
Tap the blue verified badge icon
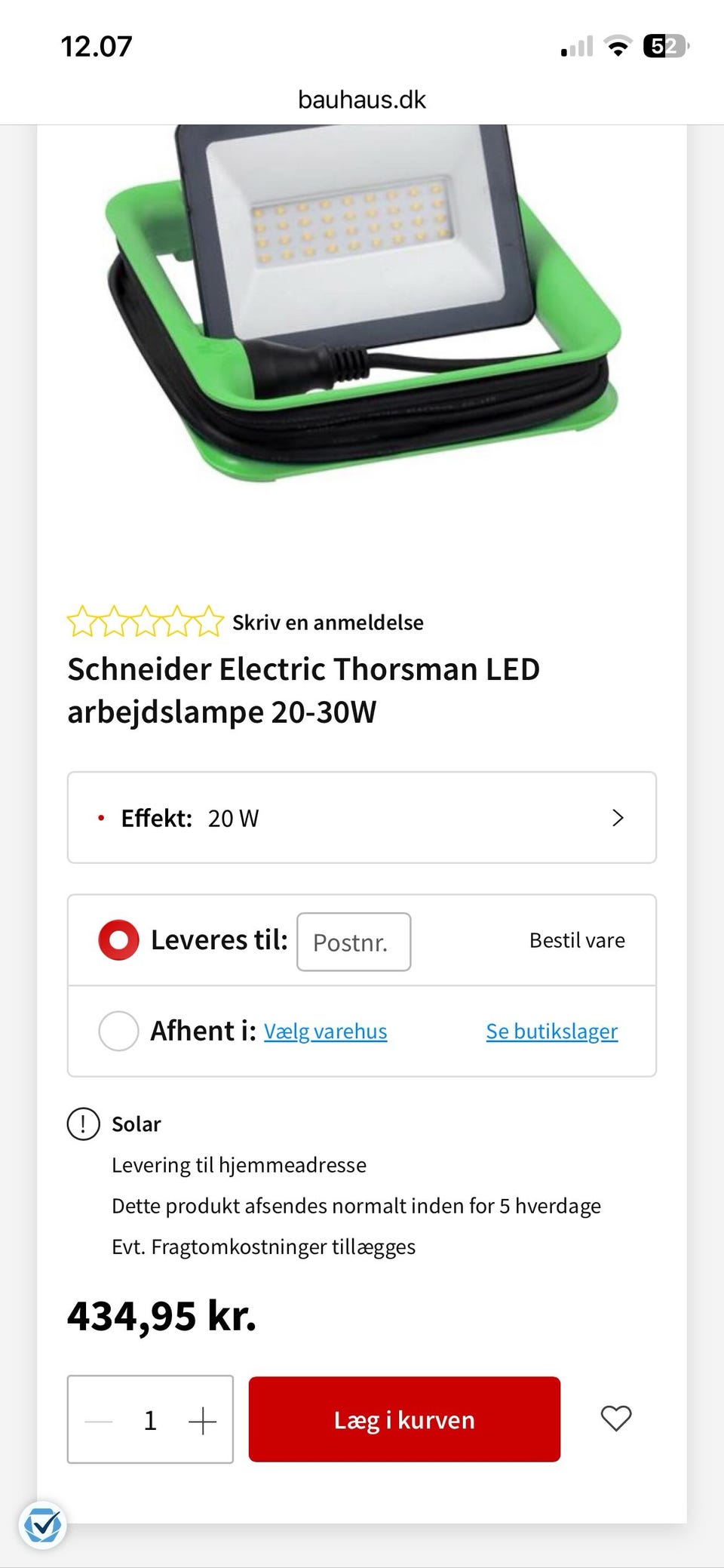[x=43, y=1526]
